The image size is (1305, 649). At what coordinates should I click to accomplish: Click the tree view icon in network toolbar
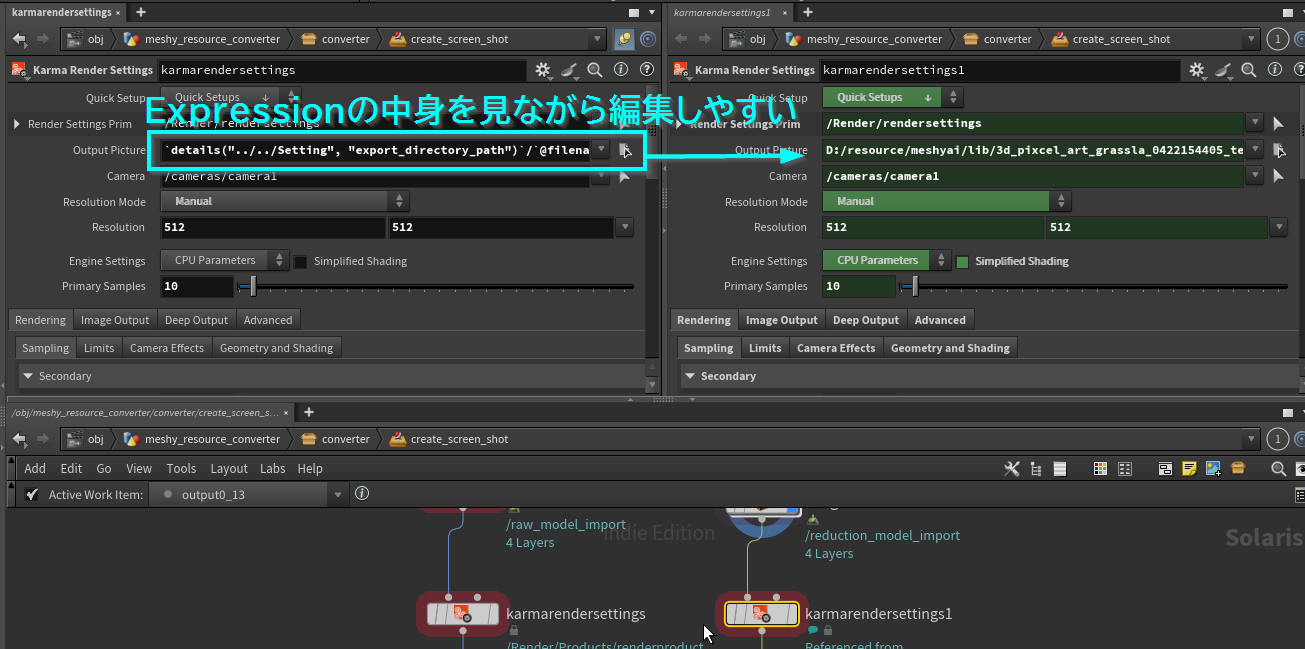click(x=1036, y=468)
